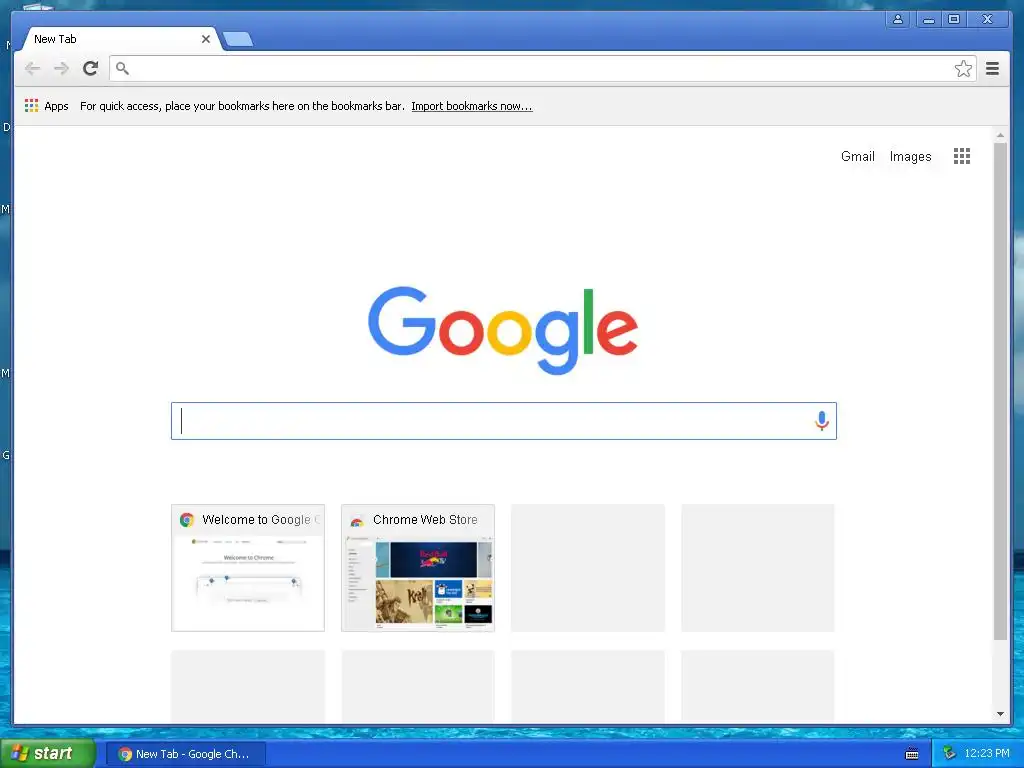Click the scrollbar down arrow

[1000, 714]
